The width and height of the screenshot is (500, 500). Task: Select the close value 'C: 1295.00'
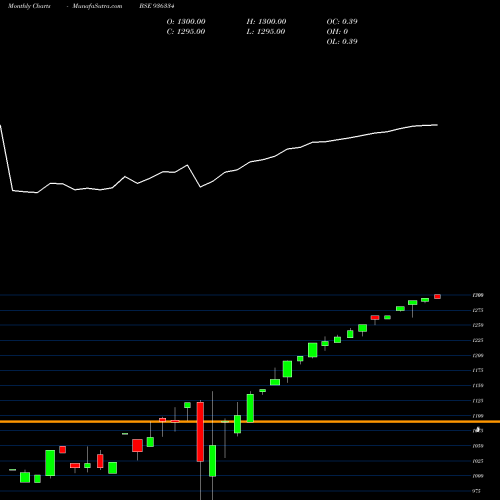point(186,32)
